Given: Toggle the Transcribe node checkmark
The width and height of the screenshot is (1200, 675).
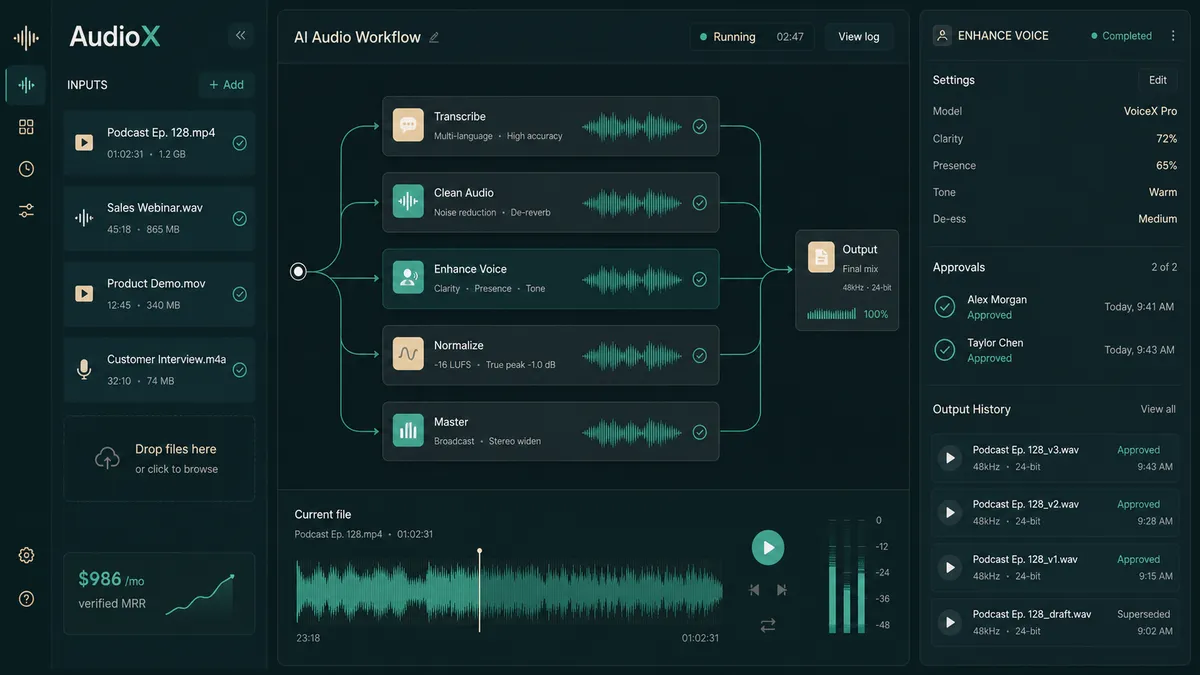Looking at the screenshot, I should tap(700, 126).
